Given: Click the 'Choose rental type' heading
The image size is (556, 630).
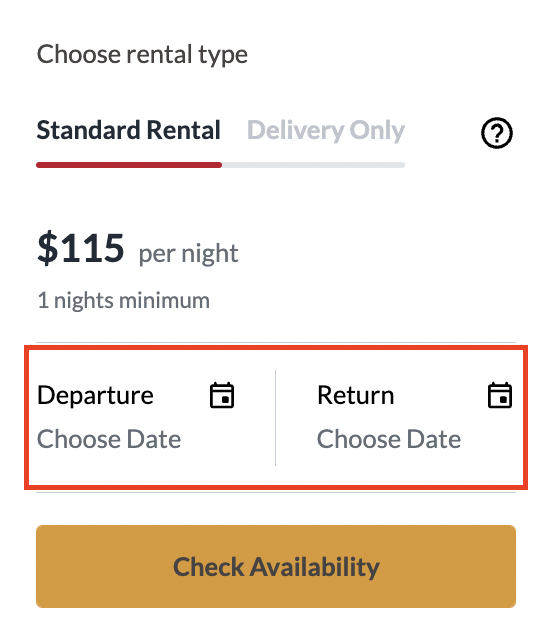Looking at the screenshot, I should coord(142,54).
